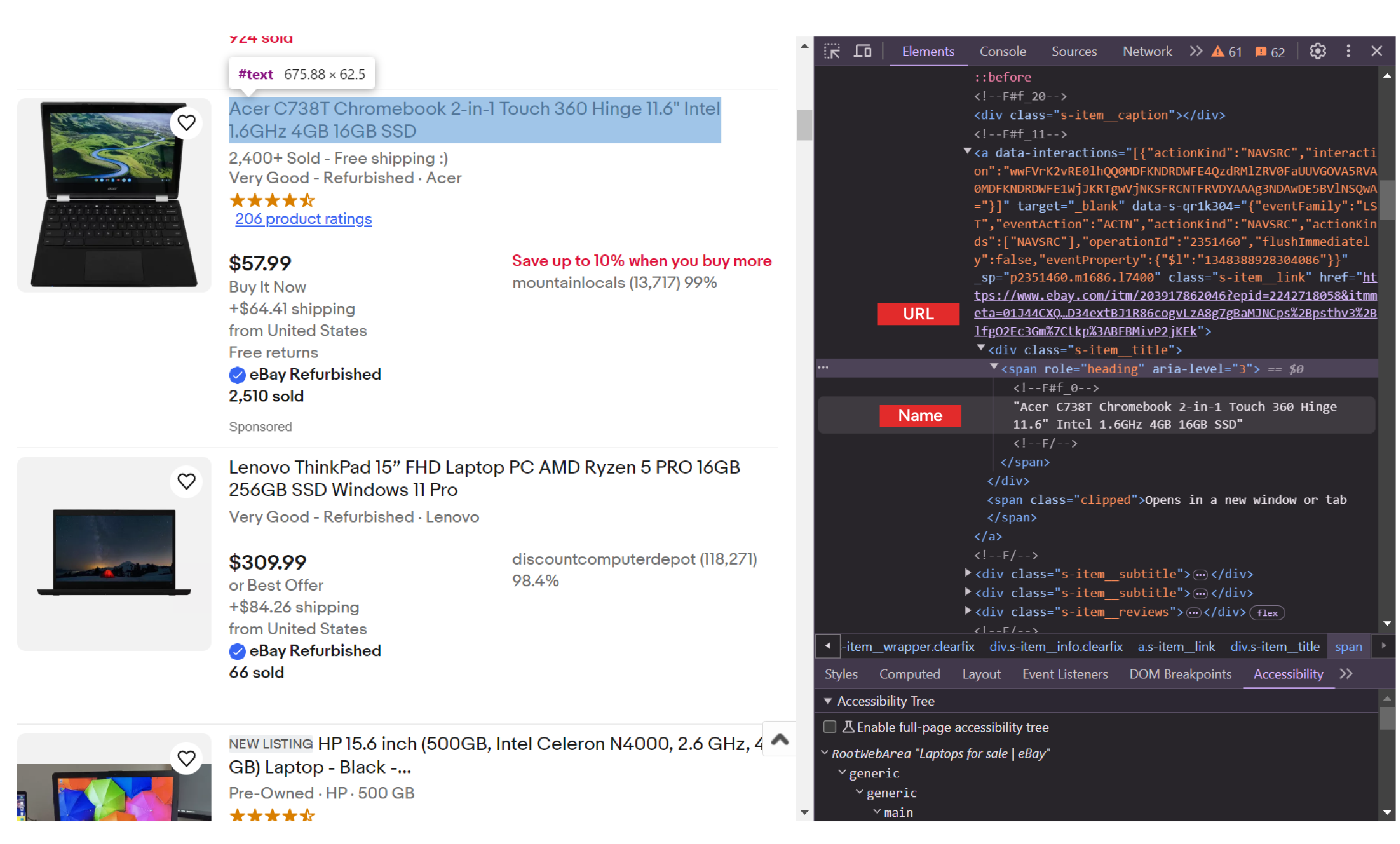This screenshot has height=844, width=1400.
Task: Add Acer Chromebook to watchlist heart
Action: [x=187, y=122]
